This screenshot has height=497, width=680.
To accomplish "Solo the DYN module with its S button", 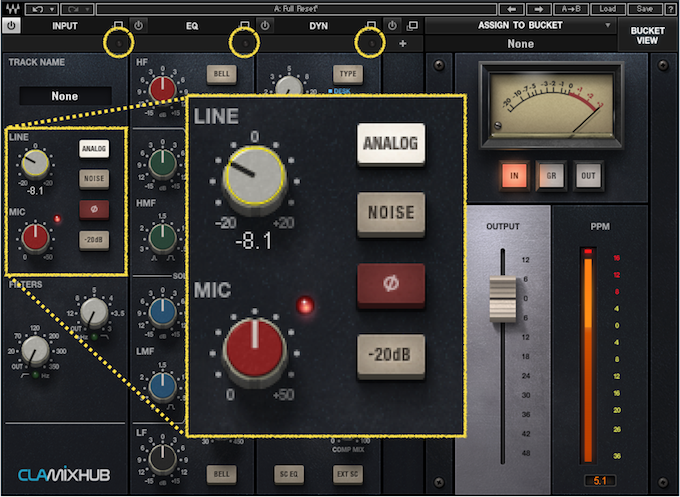I will tap(371, 43).
